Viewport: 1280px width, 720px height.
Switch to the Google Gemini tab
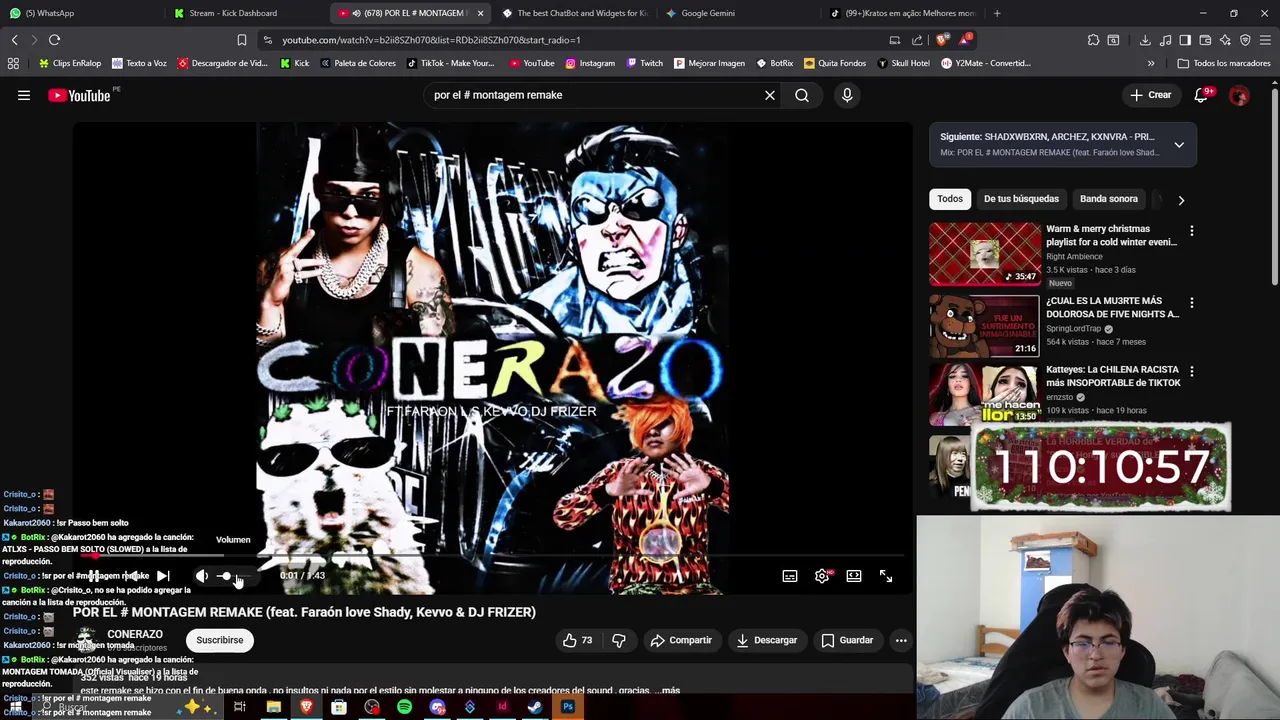coord(740,13)
